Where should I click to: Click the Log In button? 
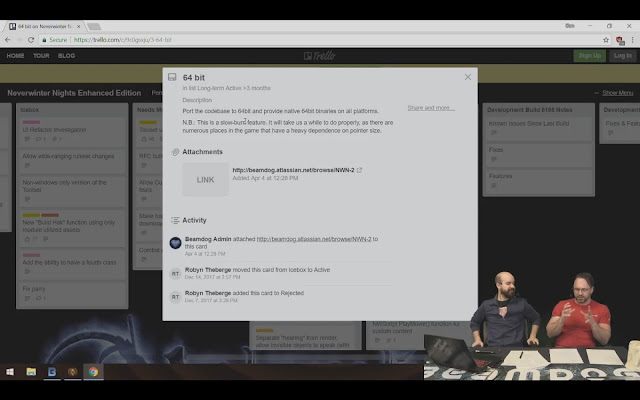tap(622, 56)
